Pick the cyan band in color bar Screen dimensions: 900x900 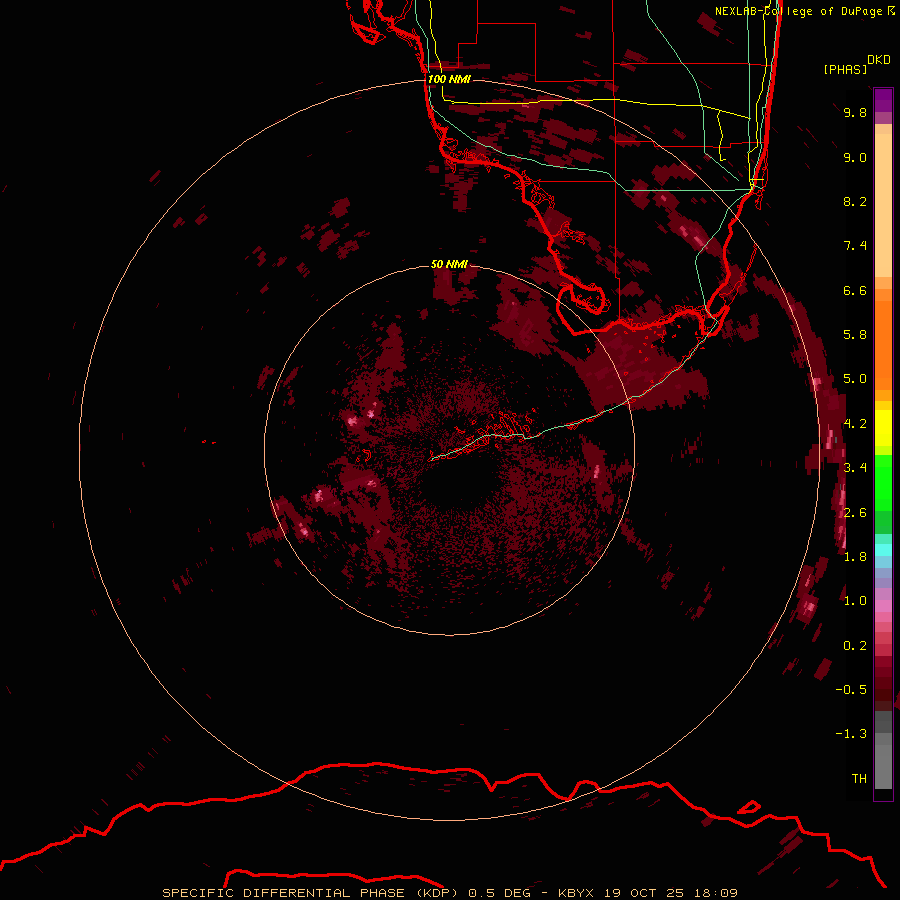[x=883, y=549]
